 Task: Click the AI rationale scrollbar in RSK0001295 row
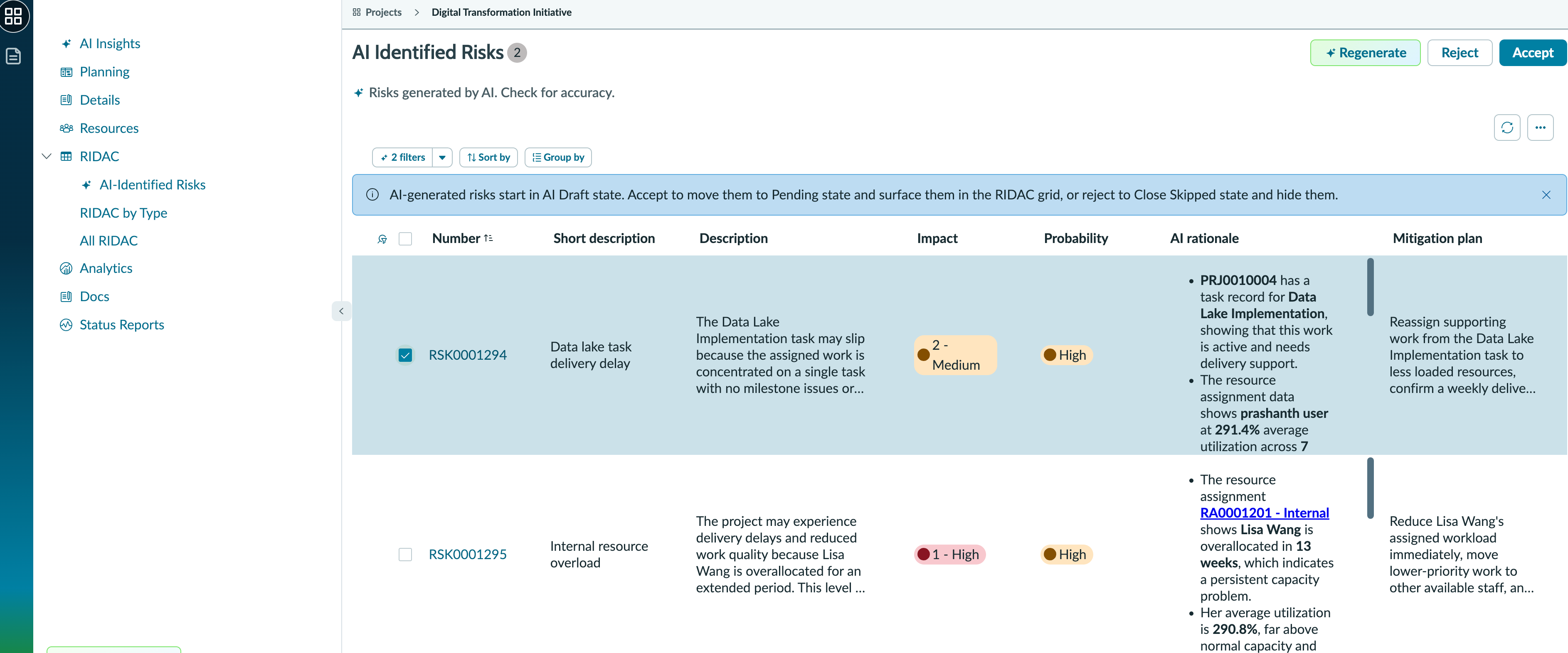(x=1370, y=488)
